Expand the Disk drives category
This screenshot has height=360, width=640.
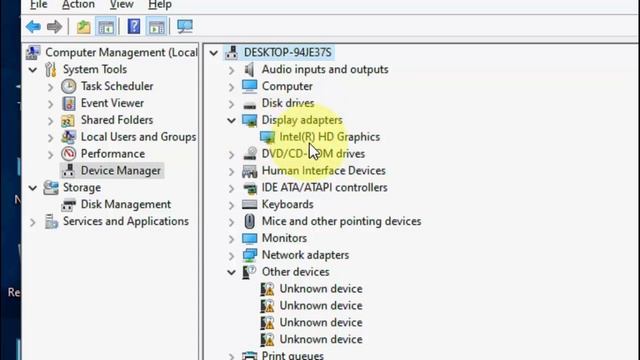pyautogui.click(x=231, y=104)
